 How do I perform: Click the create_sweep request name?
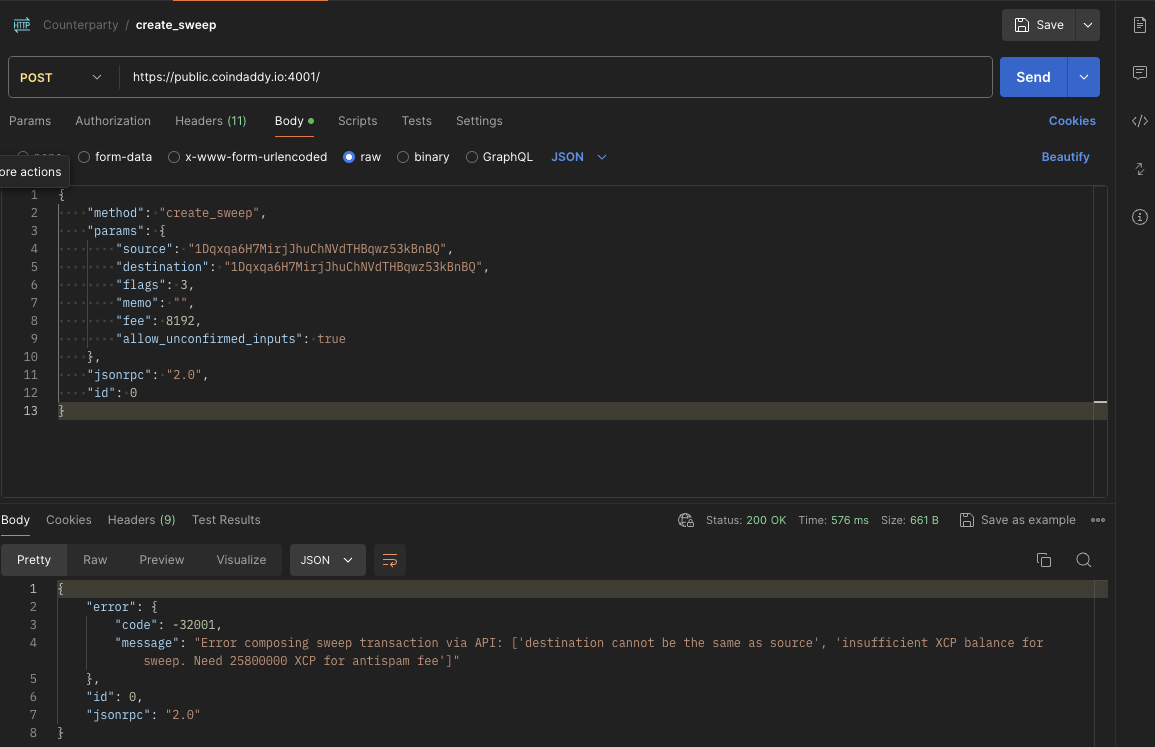pos(176,25)
